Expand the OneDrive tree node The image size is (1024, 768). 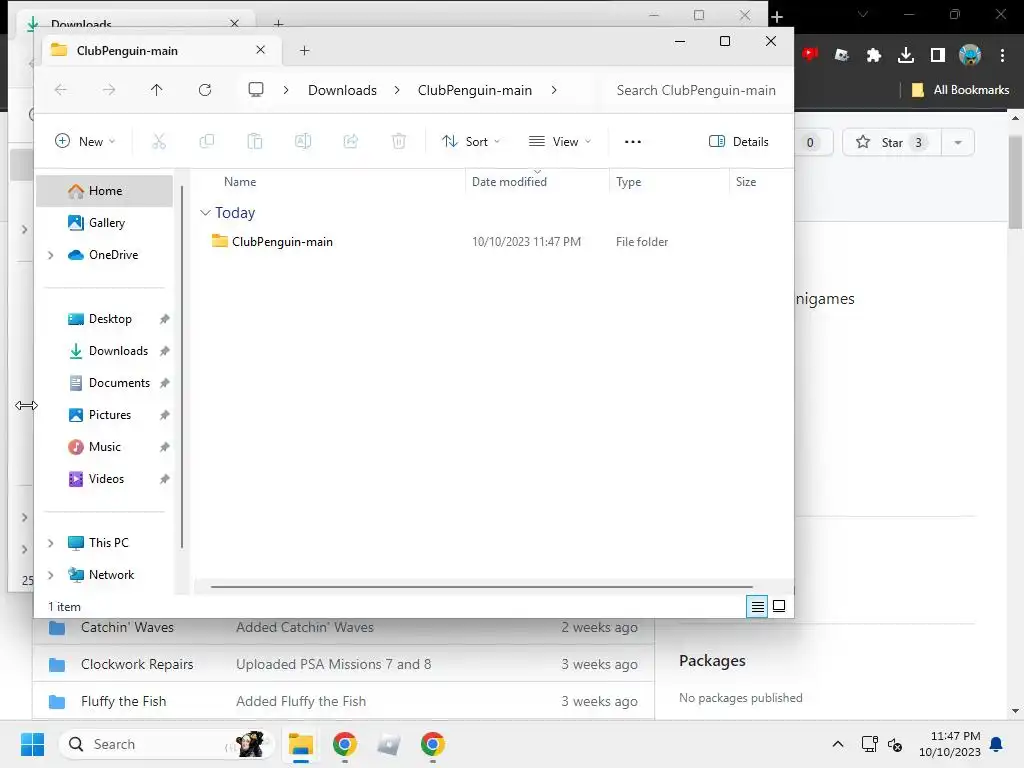(x=50, y=255)
